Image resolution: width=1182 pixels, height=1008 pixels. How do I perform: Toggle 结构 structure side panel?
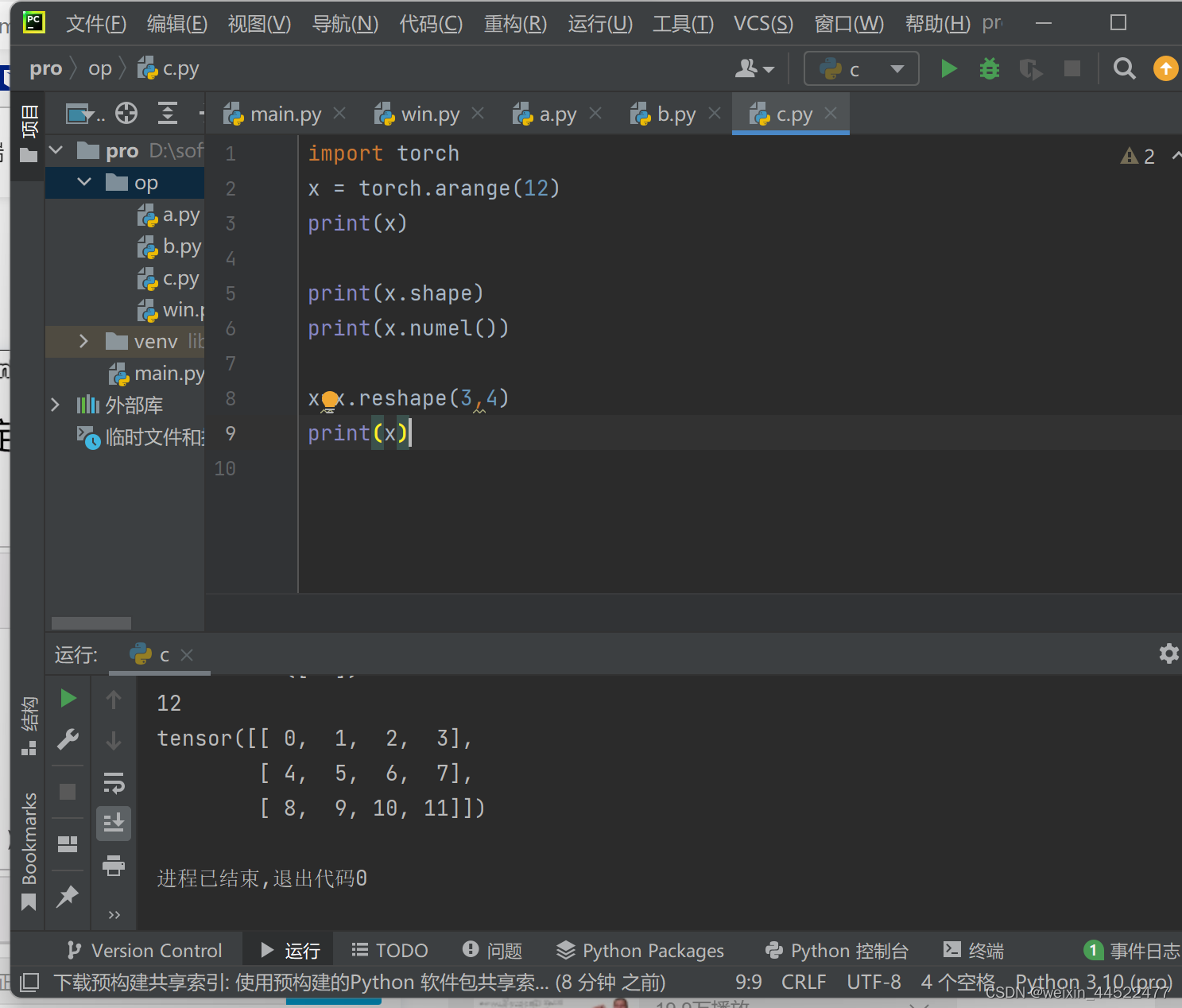pos(29,725)
